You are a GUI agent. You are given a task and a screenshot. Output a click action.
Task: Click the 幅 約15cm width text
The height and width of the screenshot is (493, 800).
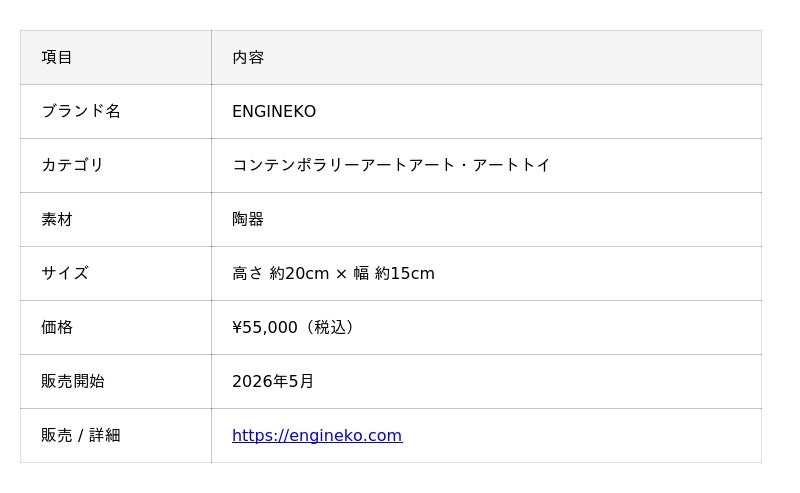[x=394, y=274]
